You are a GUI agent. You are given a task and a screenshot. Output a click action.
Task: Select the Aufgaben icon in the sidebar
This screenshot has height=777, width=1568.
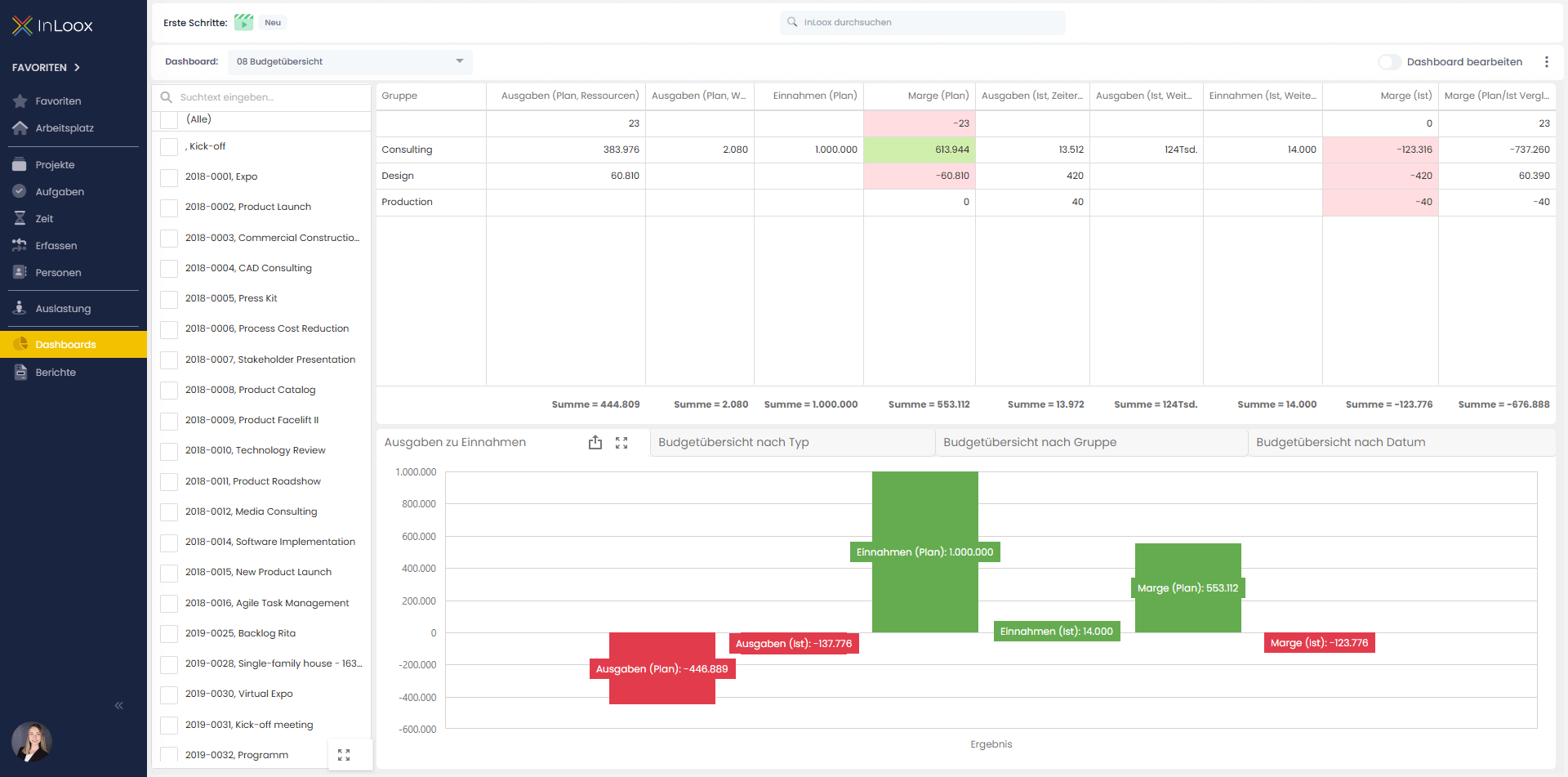pos(59,191)
